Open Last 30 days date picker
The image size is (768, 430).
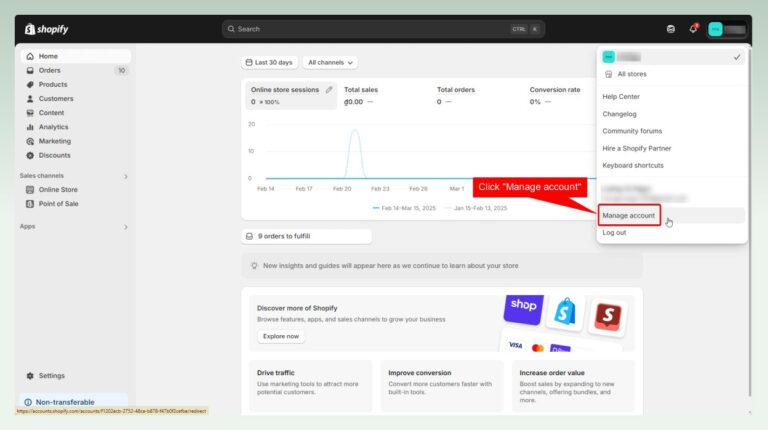coord(269,63)
